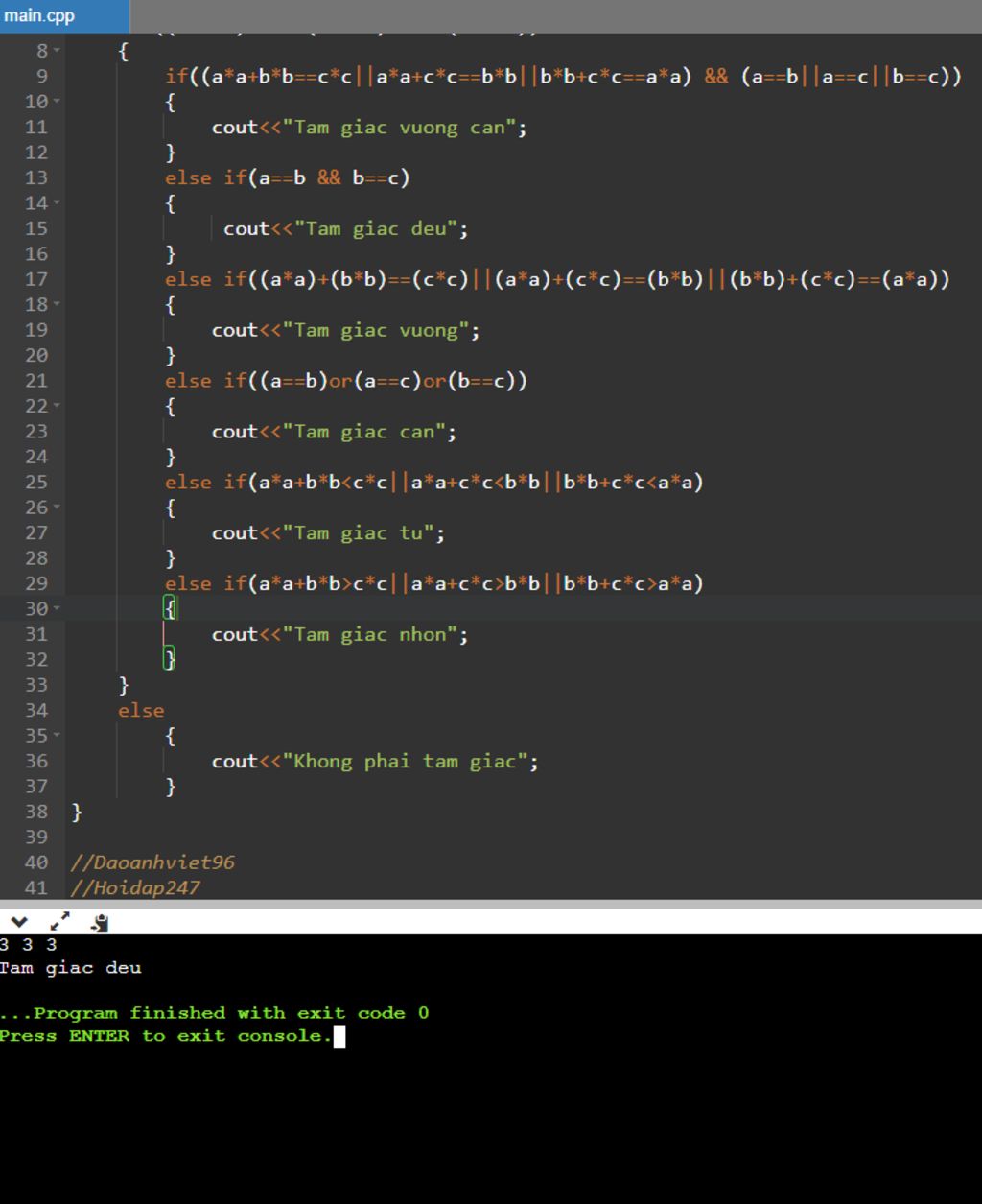Screen dimensions: 982x1204
Task: Toggle the fold arrow at line 22
Action: 58,406
